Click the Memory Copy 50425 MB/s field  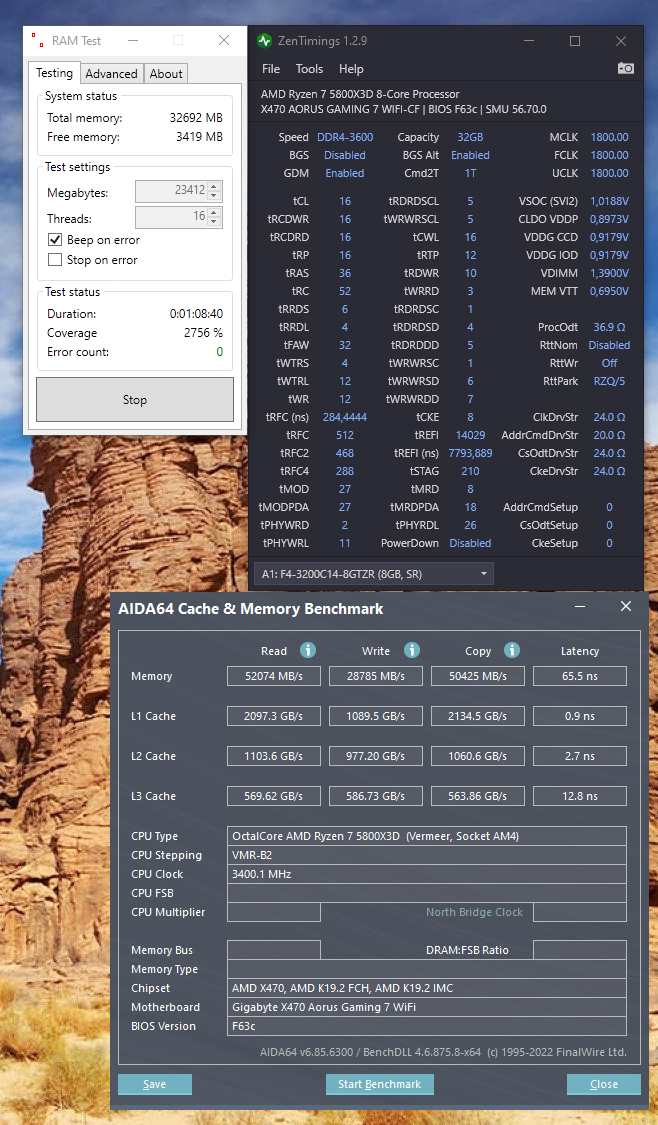[477, 676]
